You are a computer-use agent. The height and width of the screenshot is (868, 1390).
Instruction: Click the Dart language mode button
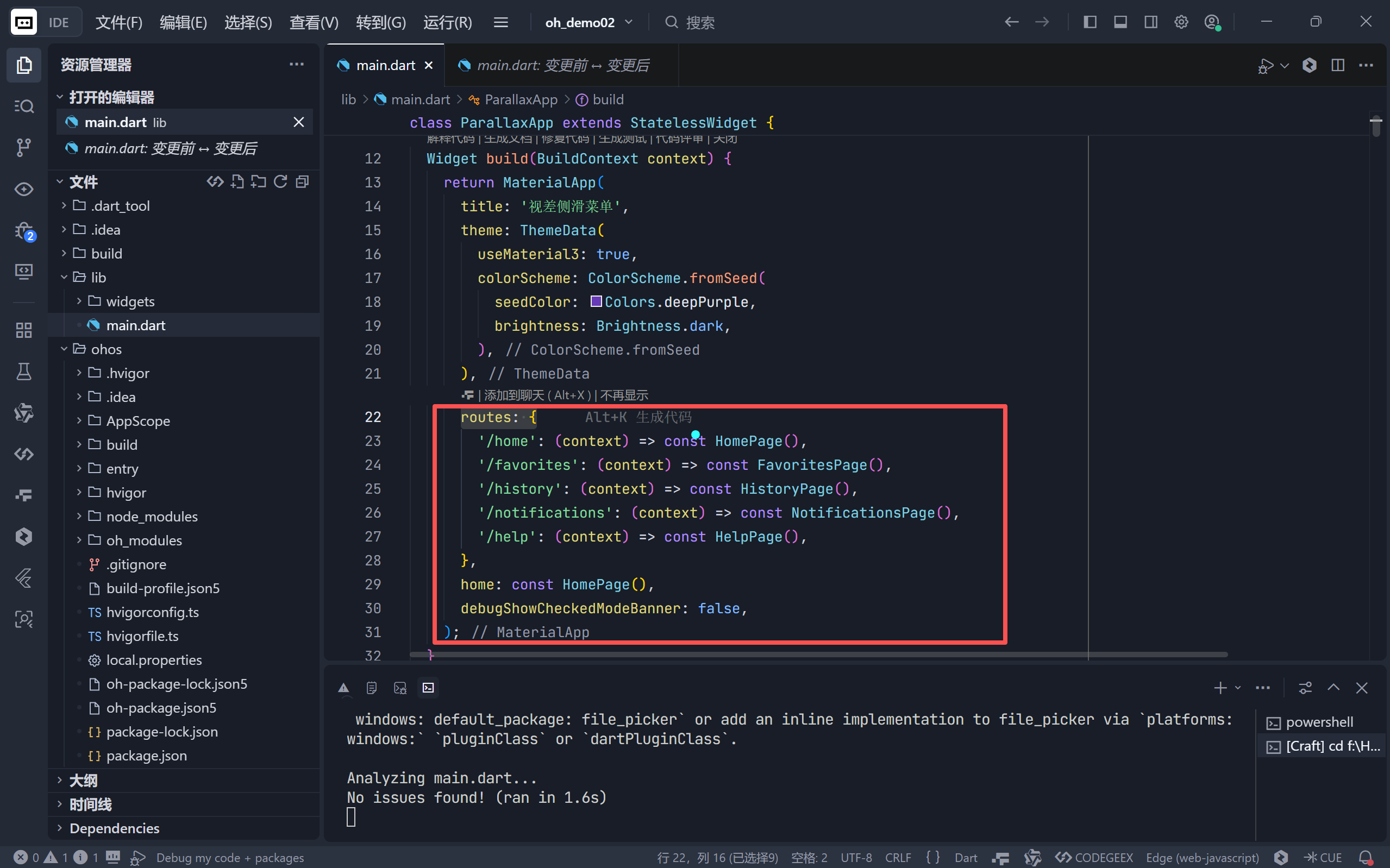coord(965,858)
